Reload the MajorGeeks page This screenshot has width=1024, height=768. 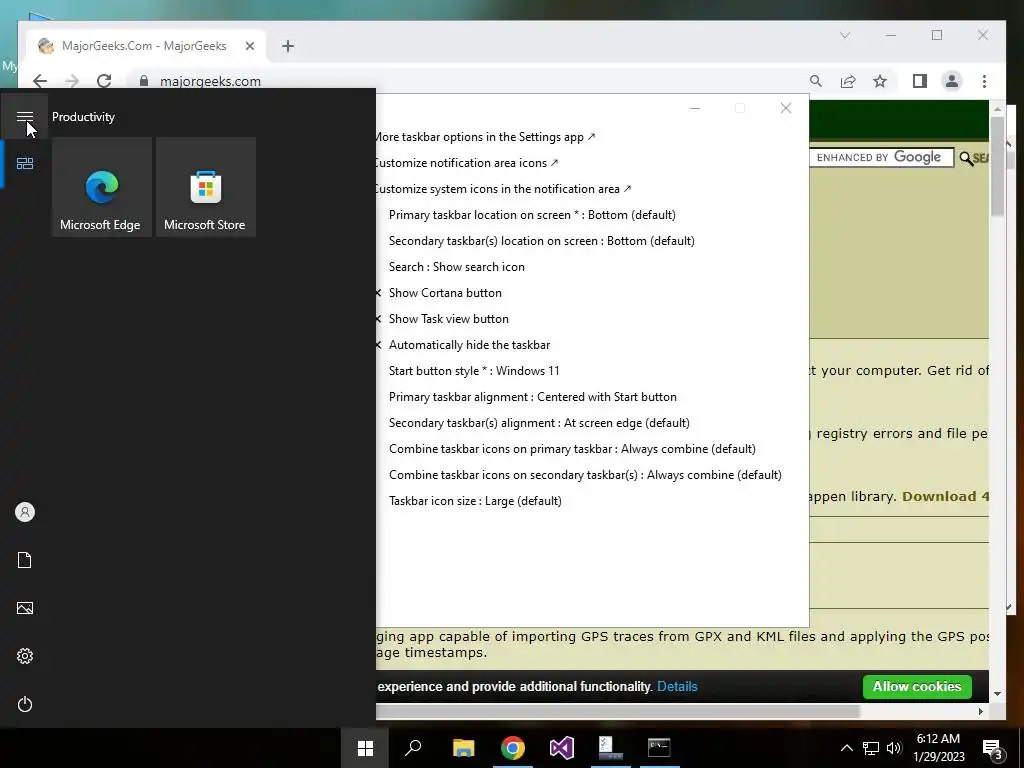coord(104,81)
